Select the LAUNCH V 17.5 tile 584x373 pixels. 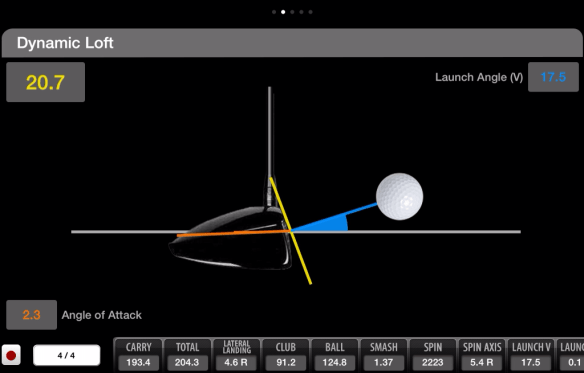531,355
